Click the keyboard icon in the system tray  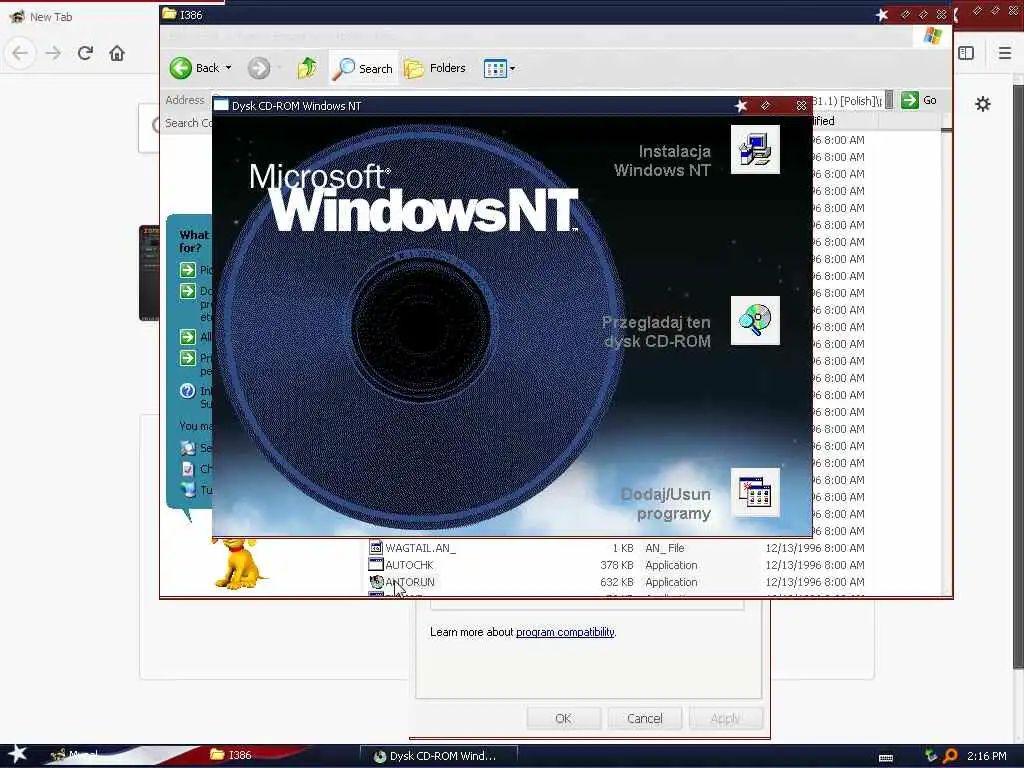pos(886,758)
